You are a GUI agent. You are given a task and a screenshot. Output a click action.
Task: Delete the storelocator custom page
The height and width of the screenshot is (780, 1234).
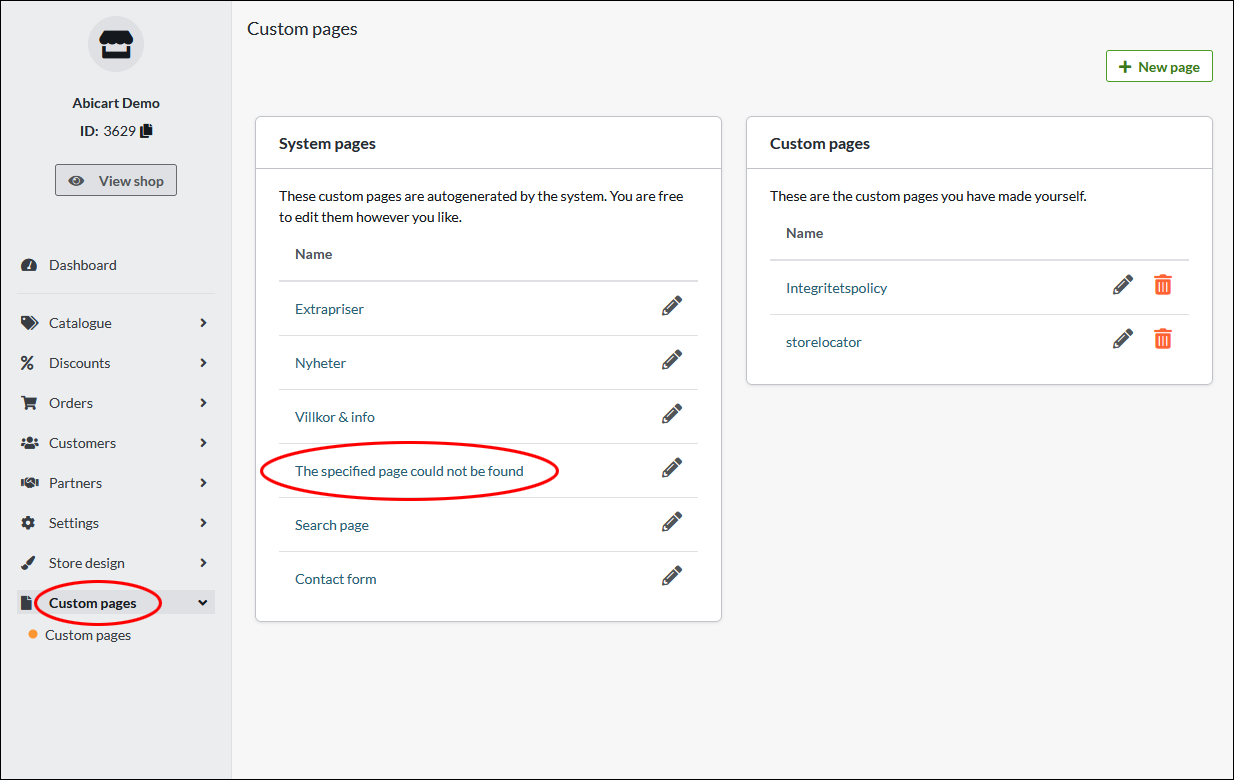[x=1162, y=340]
